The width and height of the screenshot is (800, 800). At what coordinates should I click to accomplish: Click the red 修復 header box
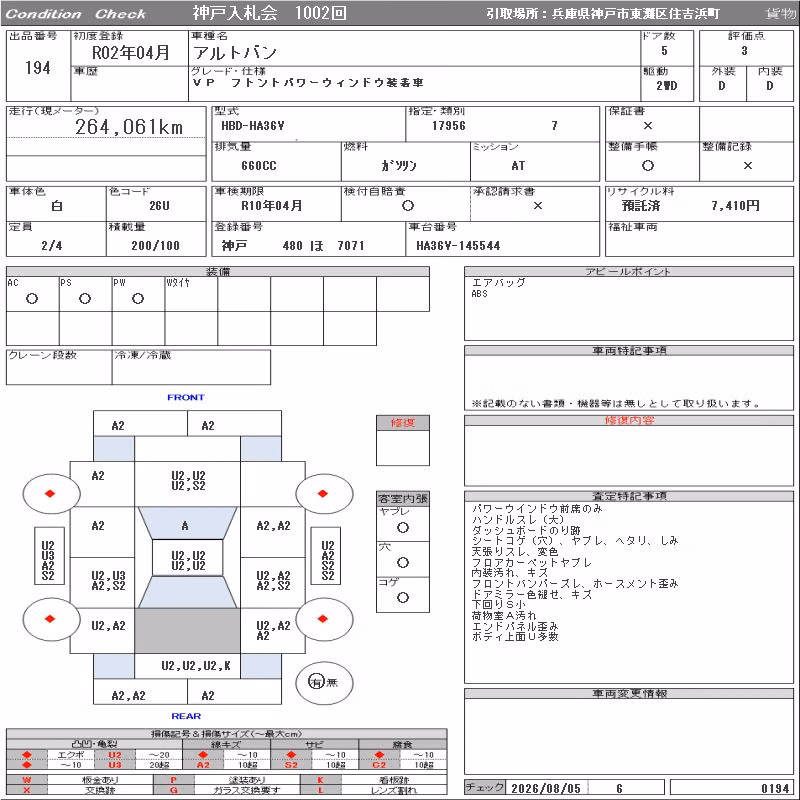(x=403, y=423)
